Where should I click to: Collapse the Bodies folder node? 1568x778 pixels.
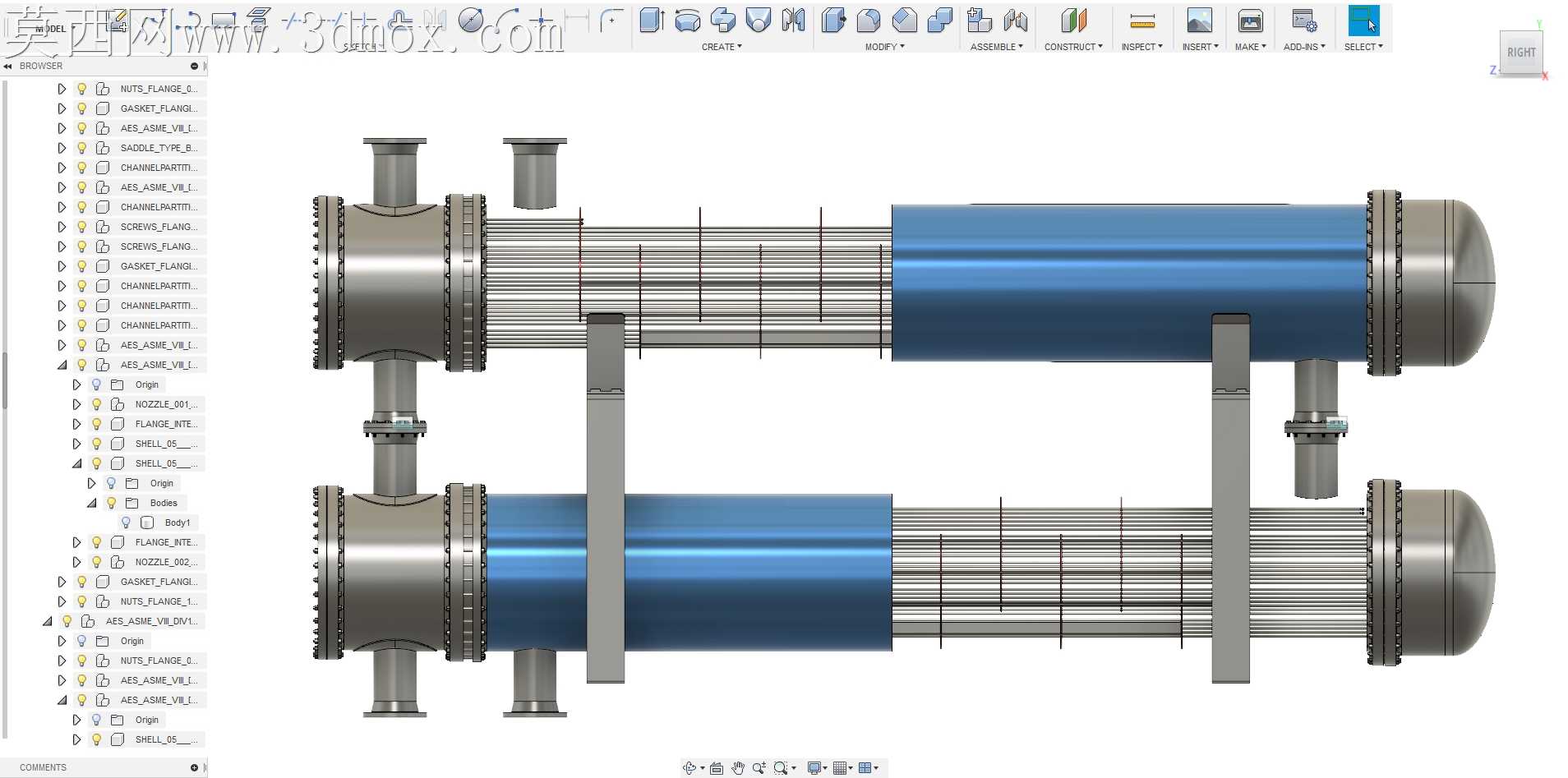point(92,503)
